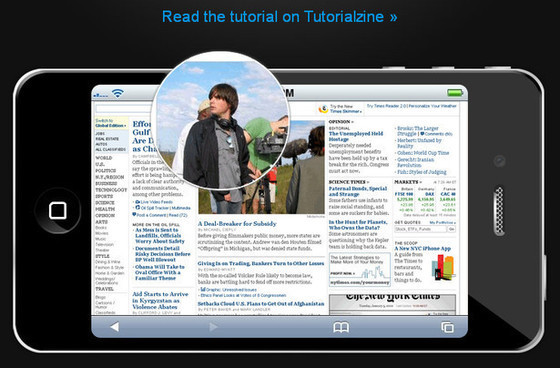This screenshot has width=560, height=368.
Task: Open A Deal-Breaker for Subsidy headline
Action: click(x=237, y=224)
